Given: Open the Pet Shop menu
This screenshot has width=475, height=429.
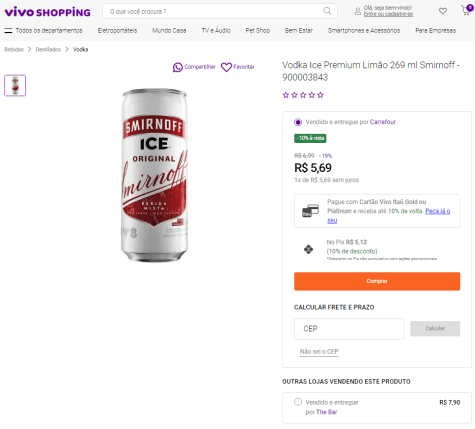Looking at the screenshot, I should pyautogui.click(x=258, y=31).
